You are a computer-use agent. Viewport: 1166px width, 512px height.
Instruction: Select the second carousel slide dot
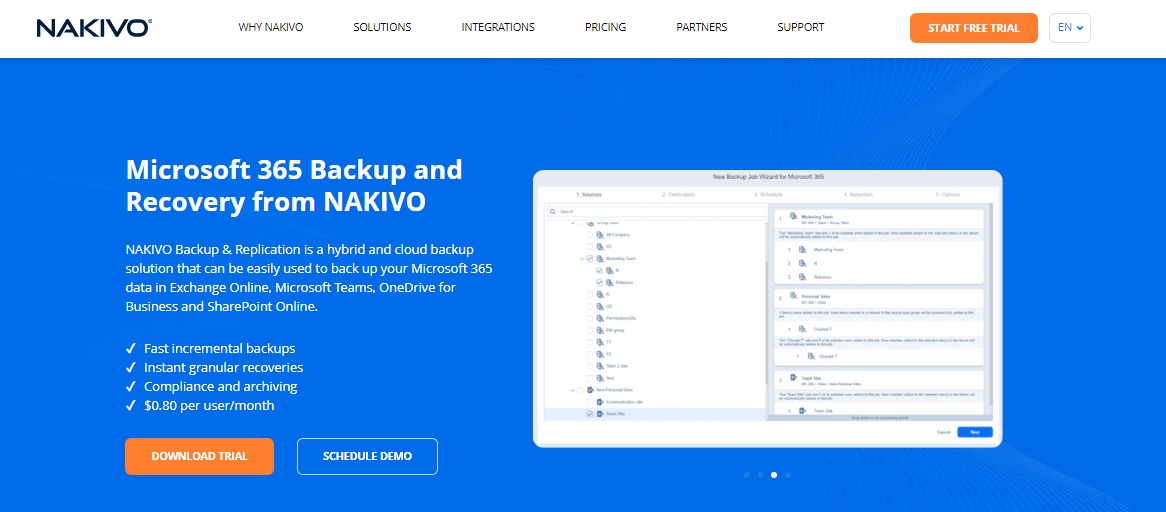coord(760,474)
